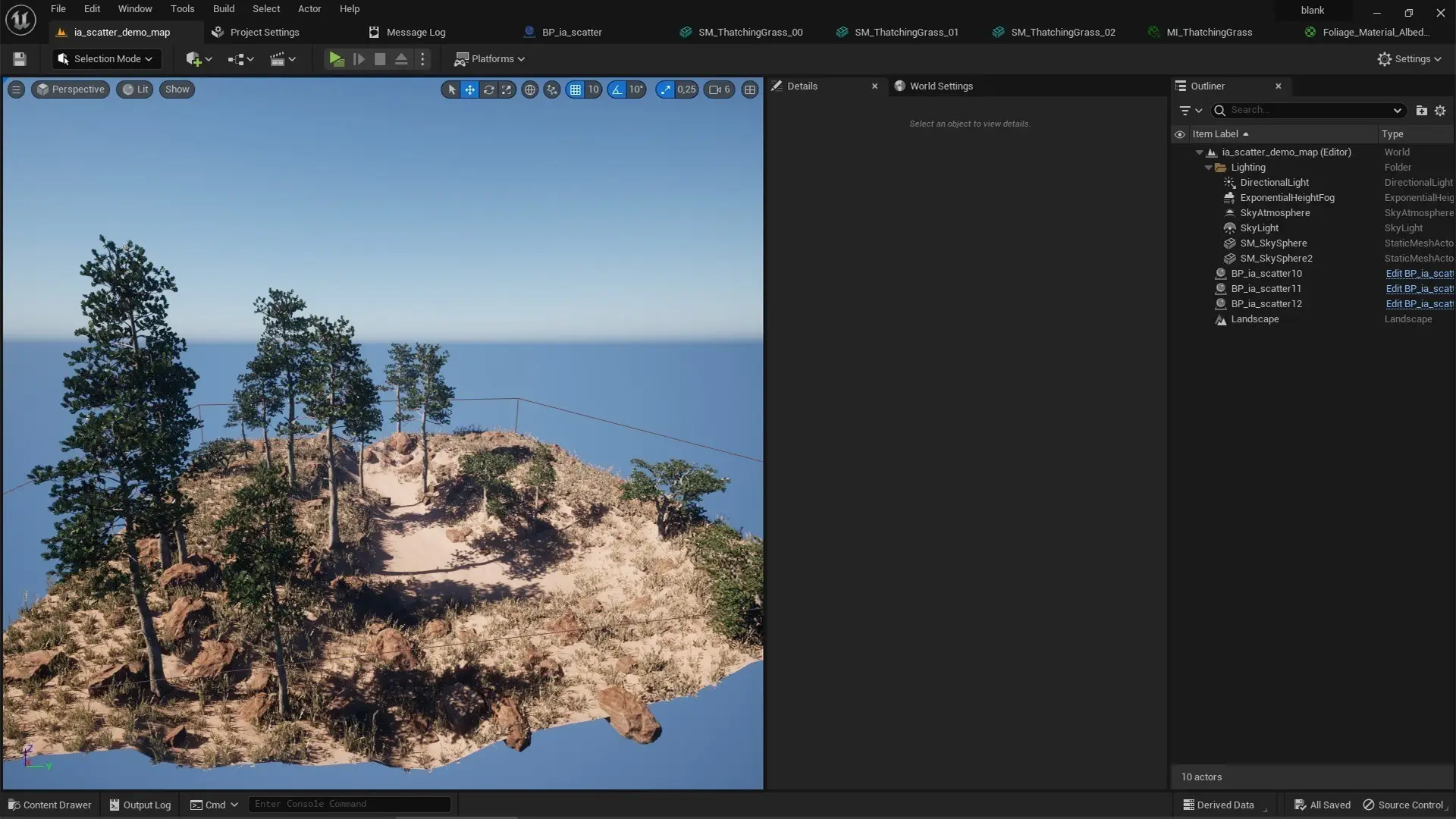The width and height of the screenshot is (1456, 819).
Task: Activate the translate tool in the viewport
Action: [470, 89]
